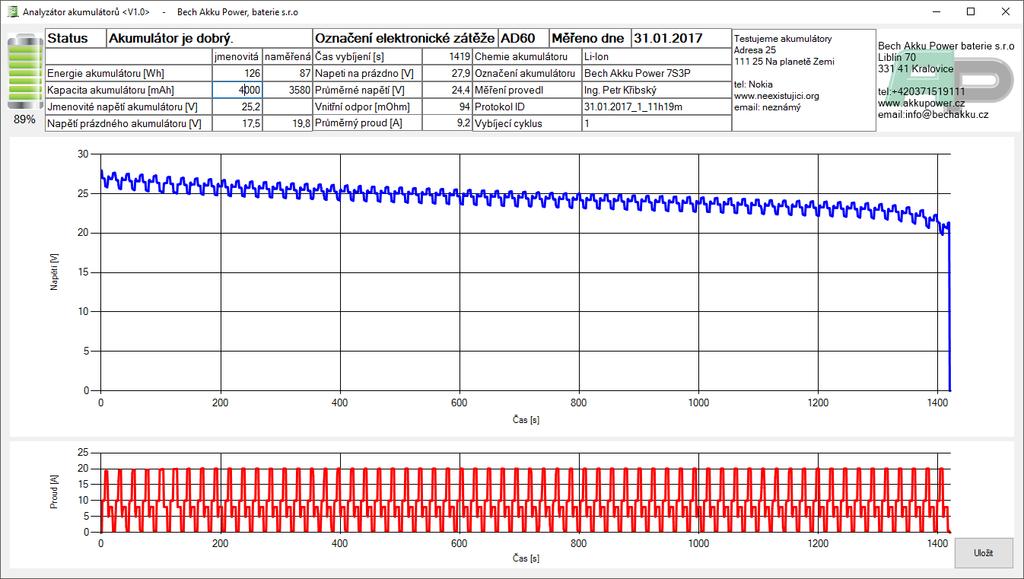Maximize the Analyzátor akumulátorů window

coord(971,12)
